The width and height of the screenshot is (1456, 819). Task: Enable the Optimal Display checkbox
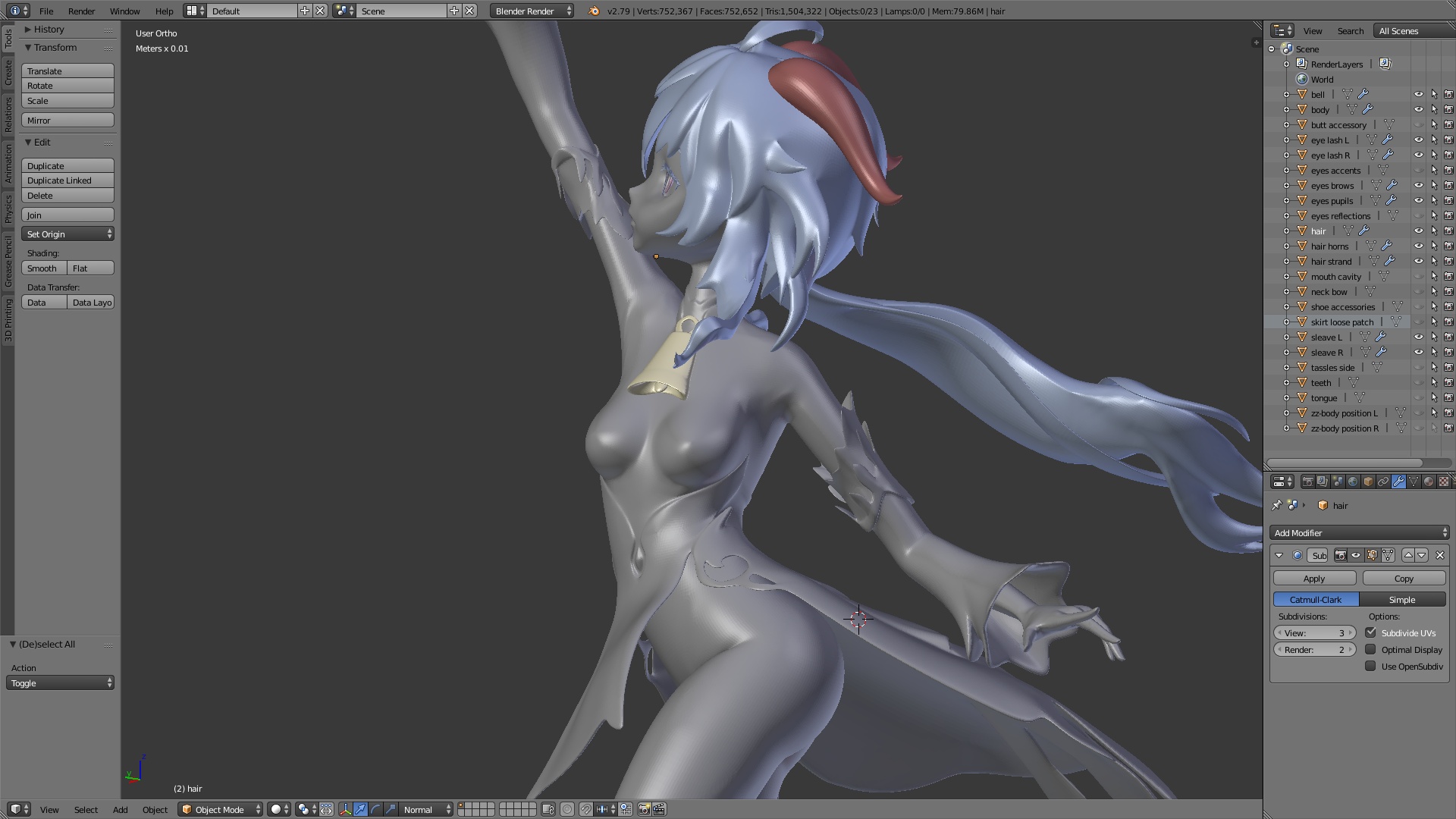(x=1371, y=649)
